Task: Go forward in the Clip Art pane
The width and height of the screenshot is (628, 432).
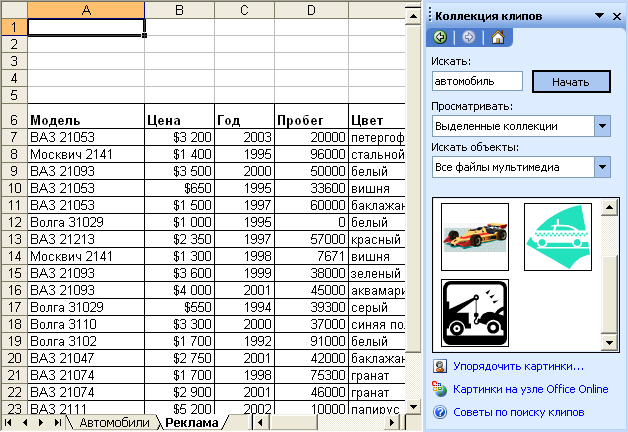Action: [468, 37]
